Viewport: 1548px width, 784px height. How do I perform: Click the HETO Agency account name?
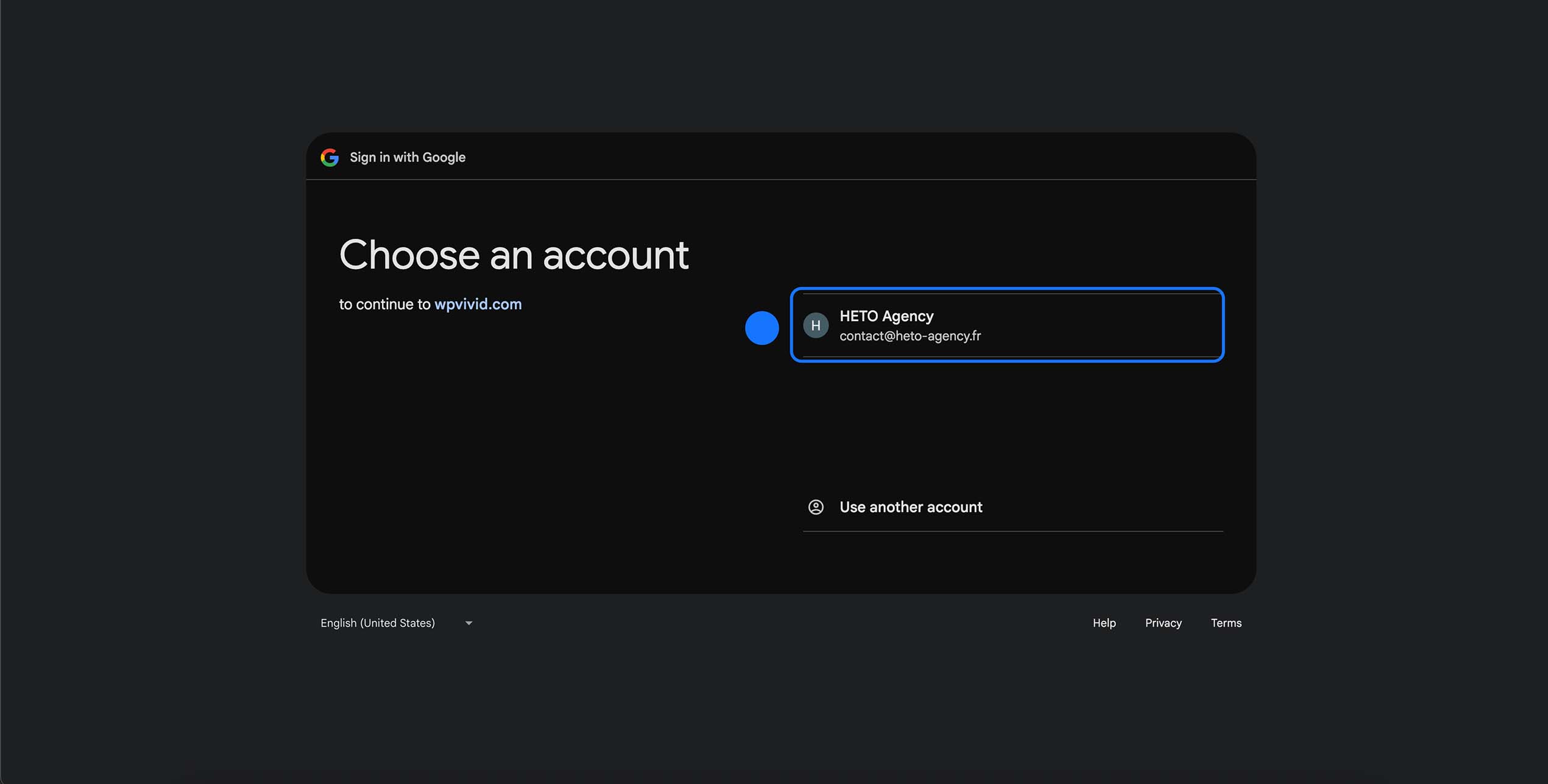pyautogui.click(x=886, y=316)
